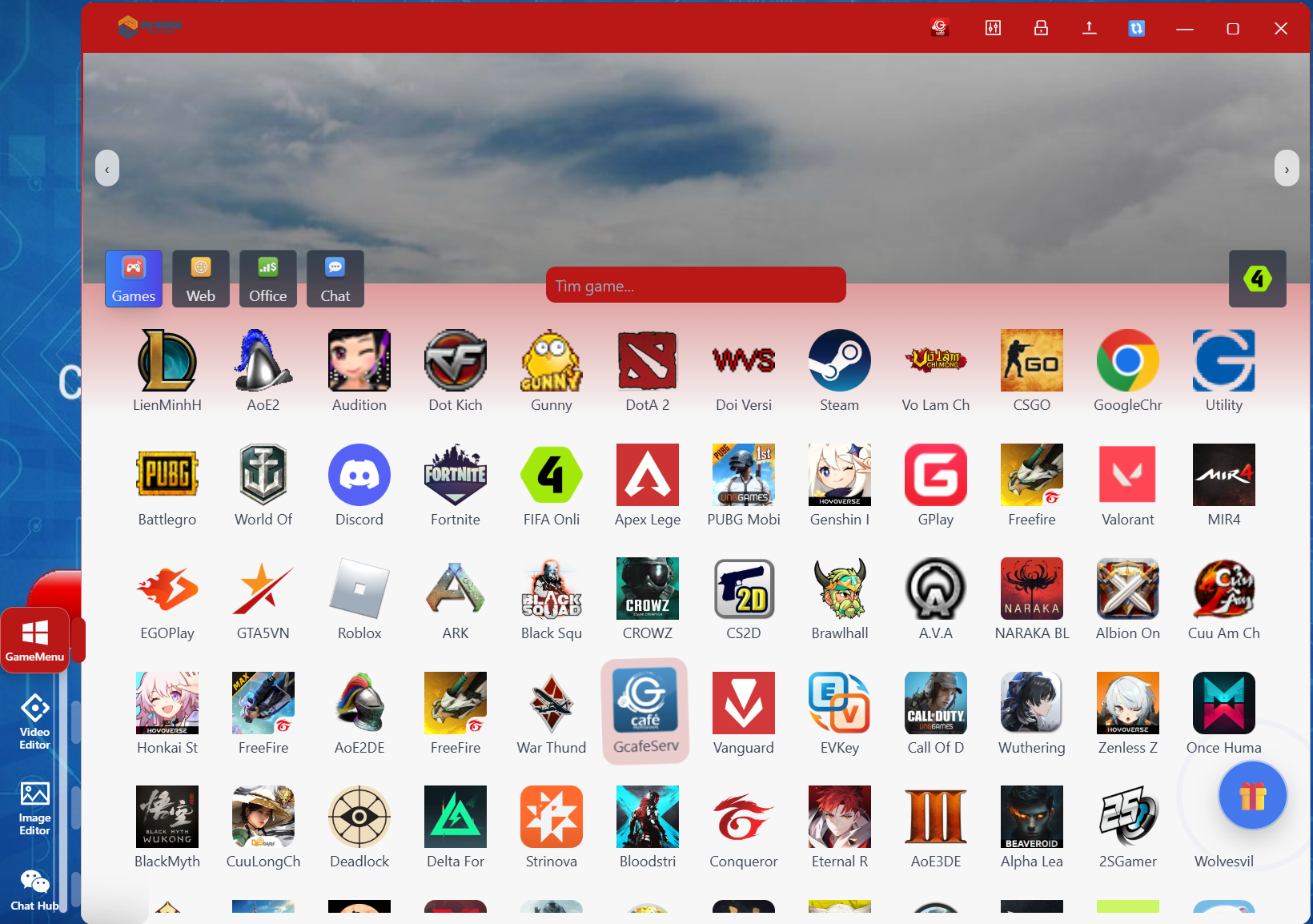Click the upload arrow icon in title bar
The width and height of the screenshot is (1313, 924).
coord(1089,28)
